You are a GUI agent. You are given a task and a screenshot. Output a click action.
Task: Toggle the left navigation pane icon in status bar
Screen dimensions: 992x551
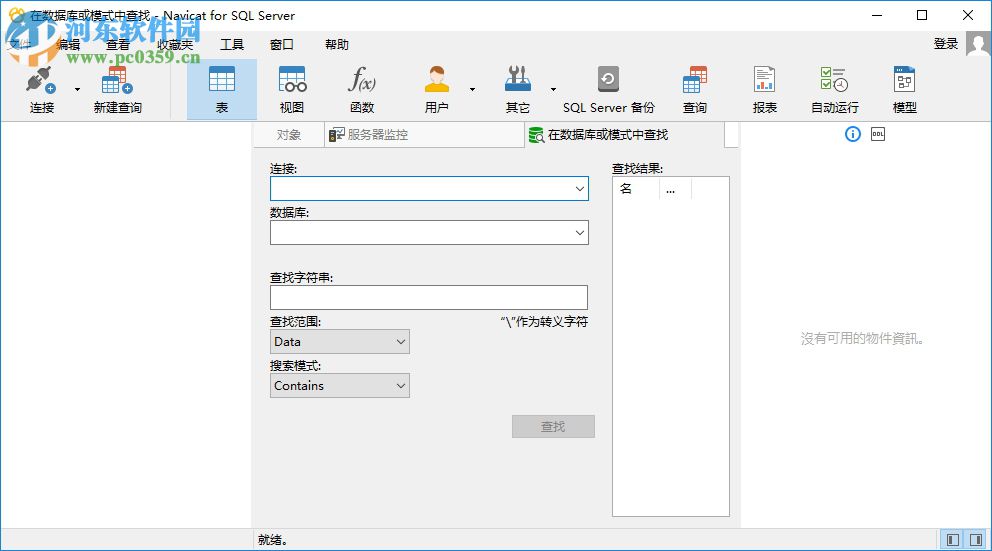[953, 540]
